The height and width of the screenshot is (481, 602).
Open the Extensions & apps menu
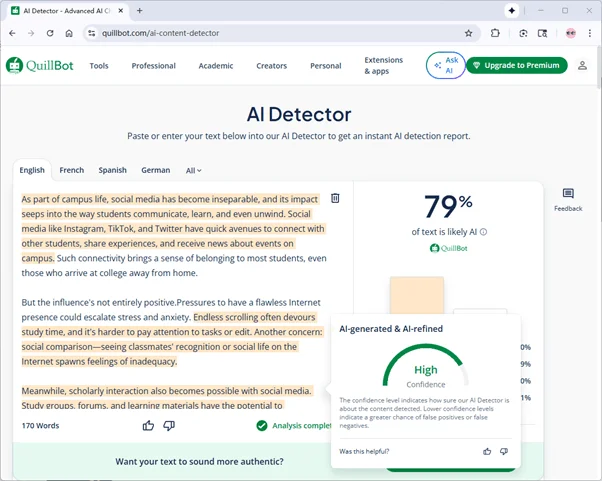[x=384, y=66]
